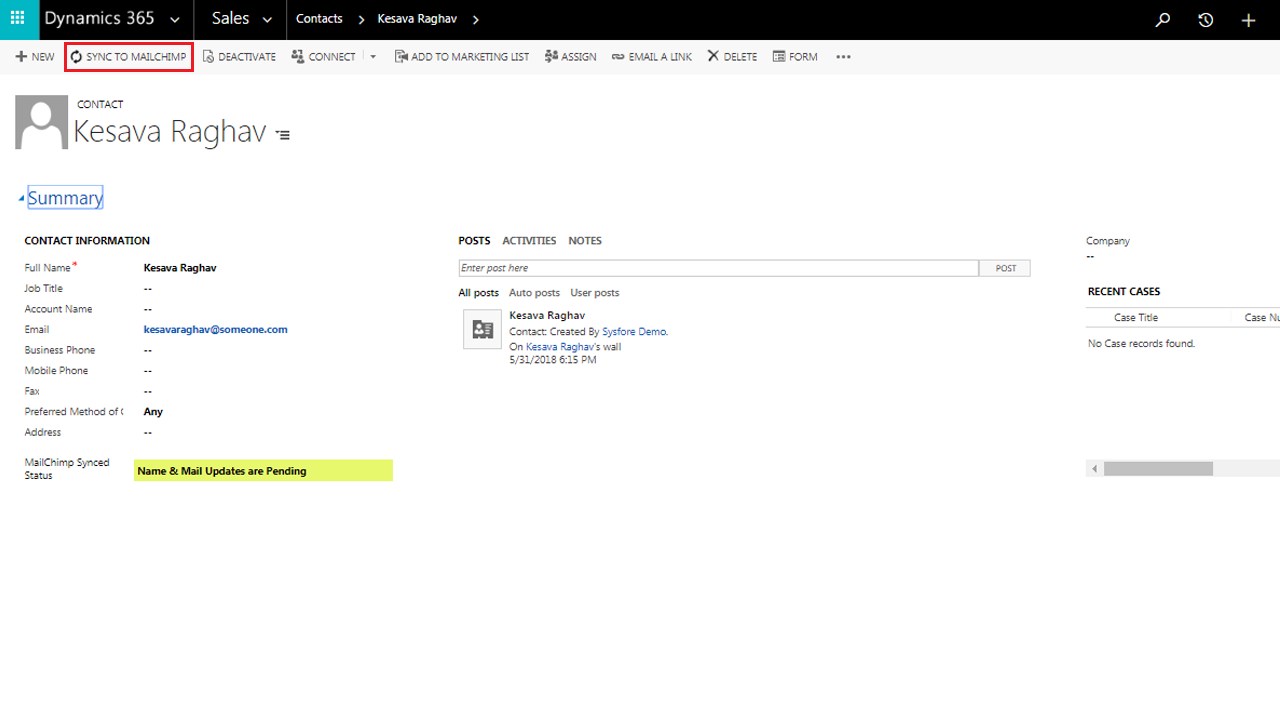Open the Connect dropdown arrow
This screenshot has width=1280, height=720.
[373, 57]
